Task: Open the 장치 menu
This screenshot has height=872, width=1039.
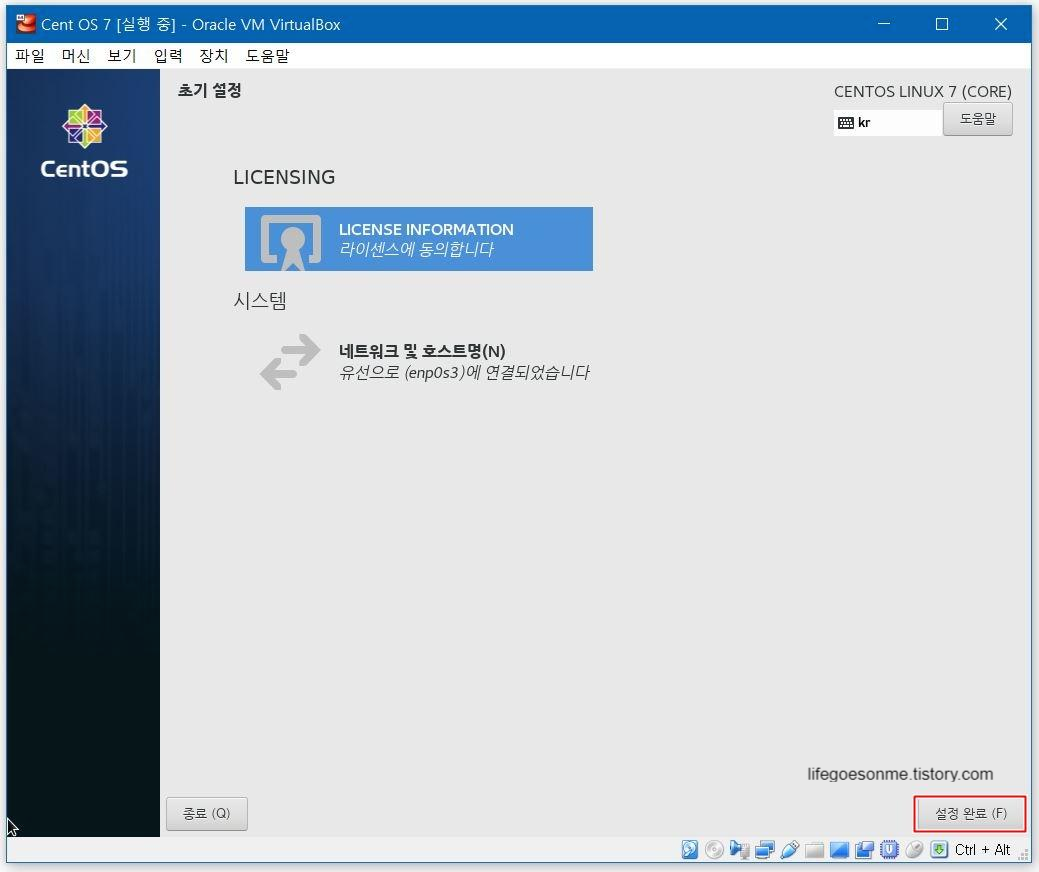Action: (x=214, y=56)
